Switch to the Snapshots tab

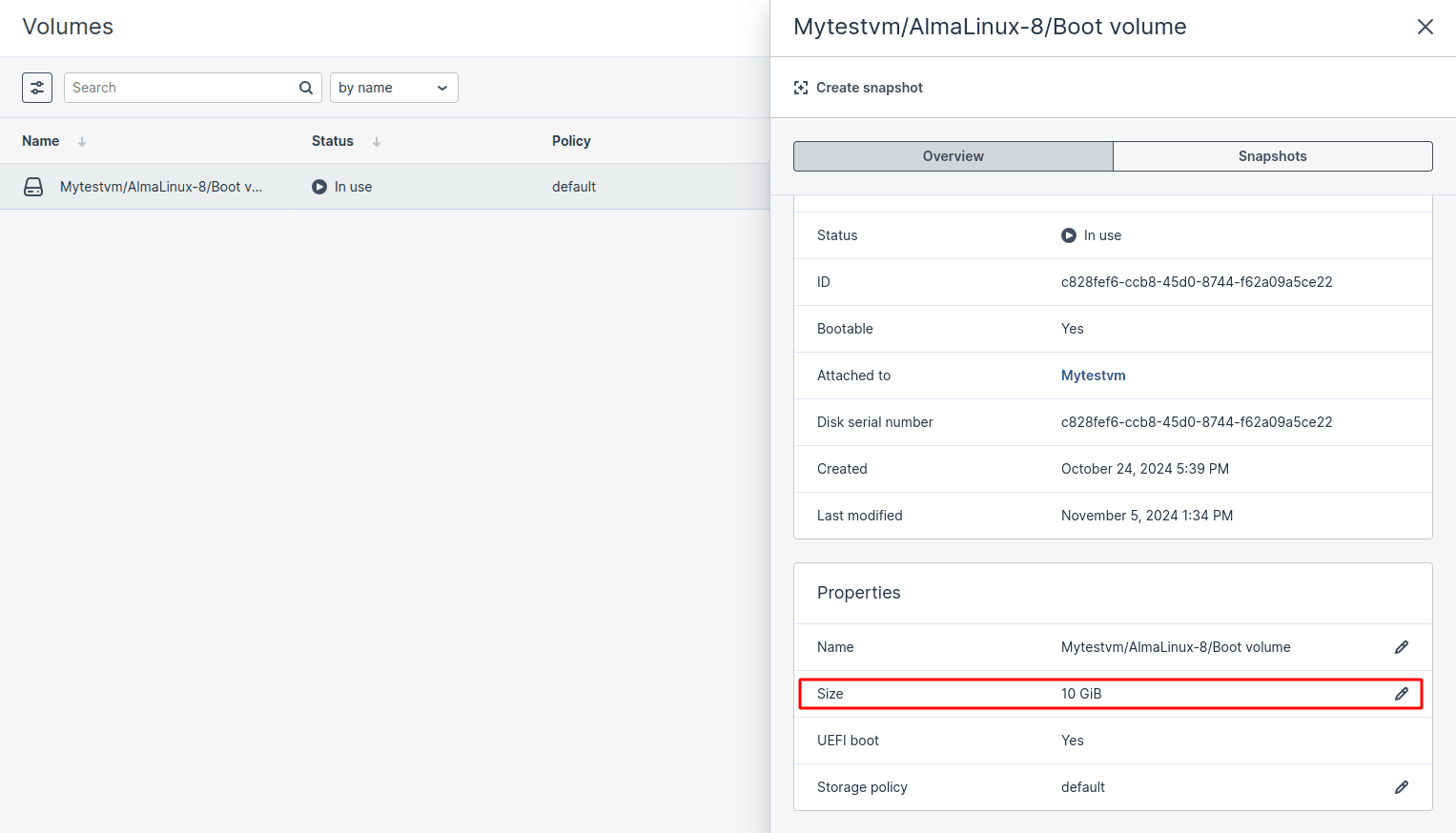tap(1272, 156)
